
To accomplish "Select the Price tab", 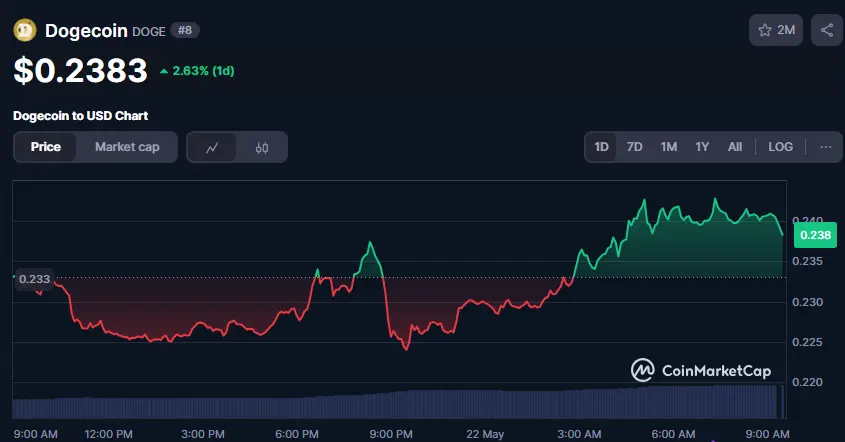I will click(45, 147).
